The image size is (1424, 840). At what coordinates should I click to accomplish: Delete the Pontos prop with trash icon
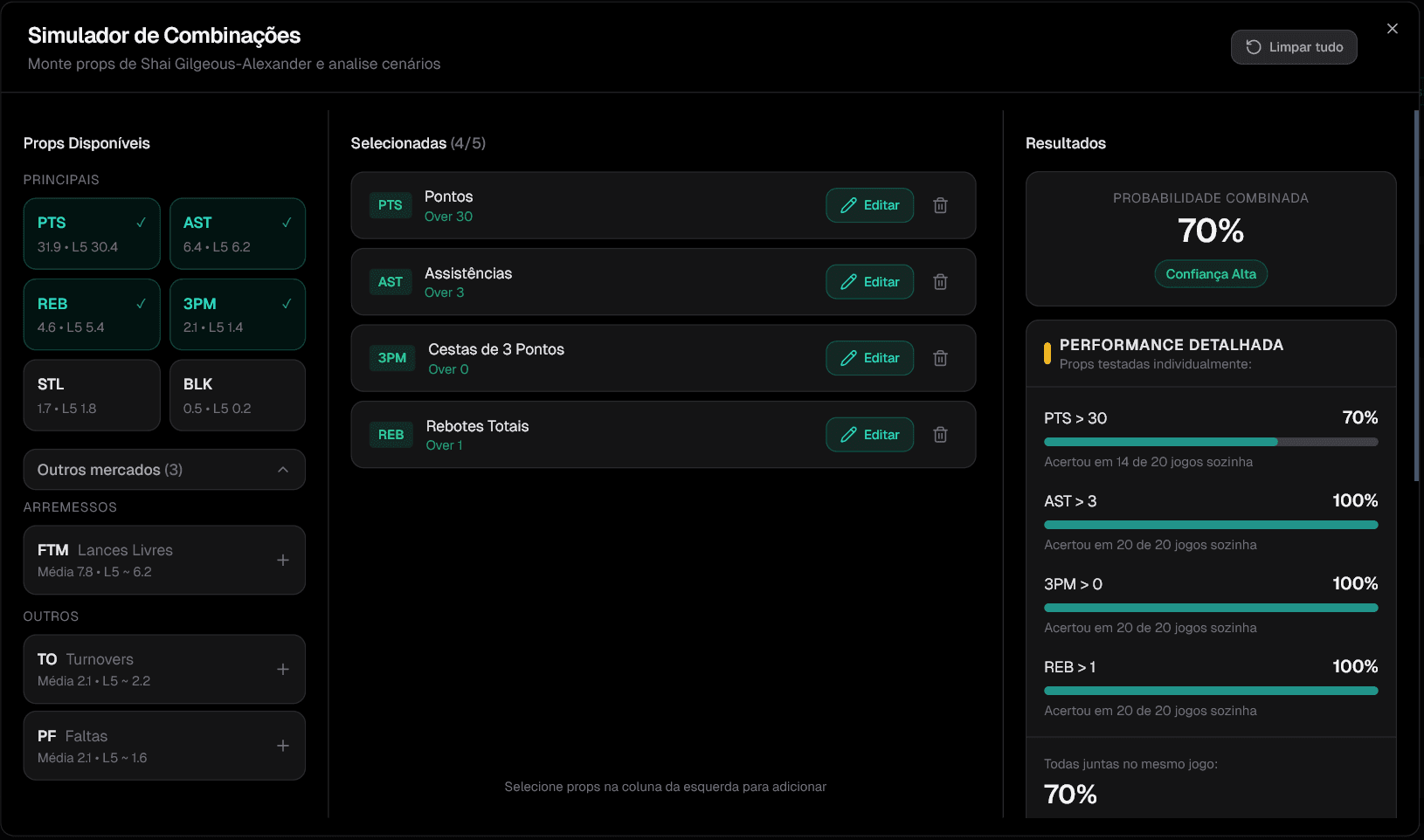940,205
